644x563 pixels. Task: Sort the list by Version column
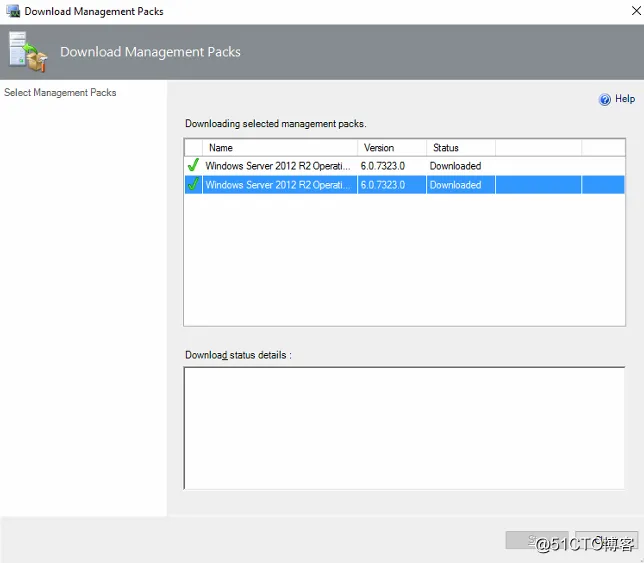[x=392, y=148]
